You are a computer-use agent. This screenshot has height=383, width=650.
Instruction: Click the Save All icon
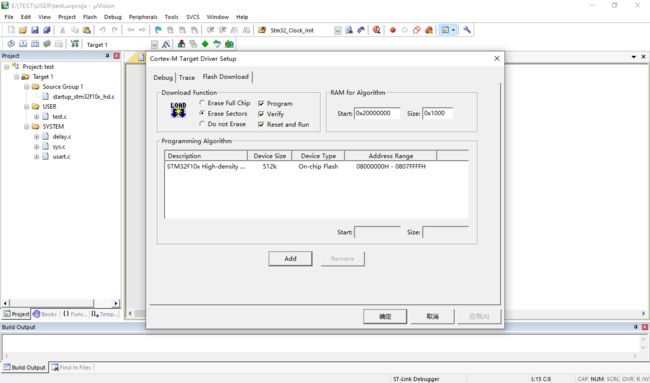pyautogui.click(x=47, y=30)
